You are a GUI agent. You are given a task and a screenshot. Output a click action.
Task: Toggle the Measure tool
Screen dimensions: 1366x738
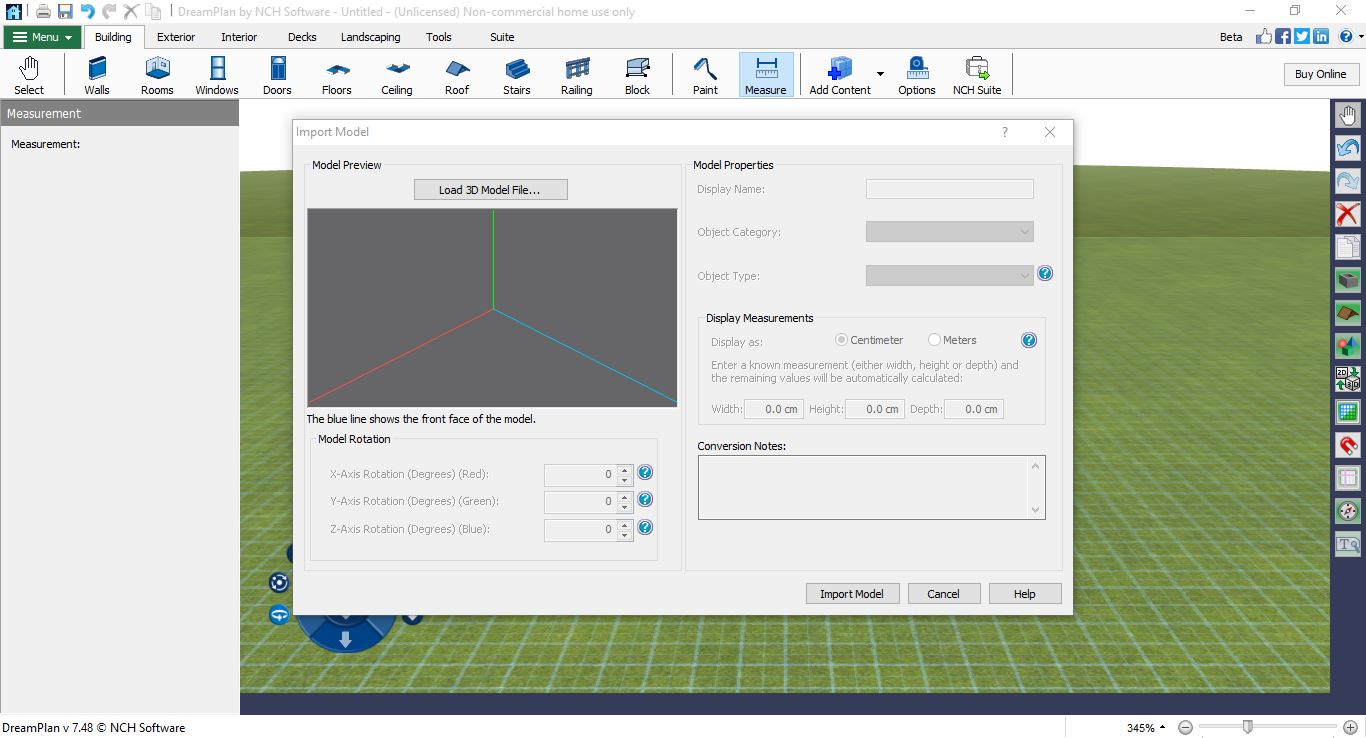766,76
